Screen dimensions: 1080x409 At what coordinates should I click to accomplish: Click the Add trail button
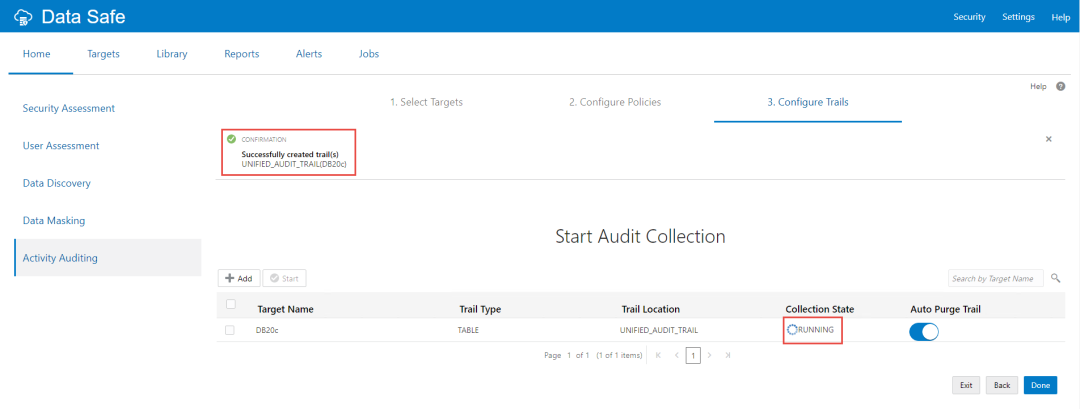[x=238, y=278]
